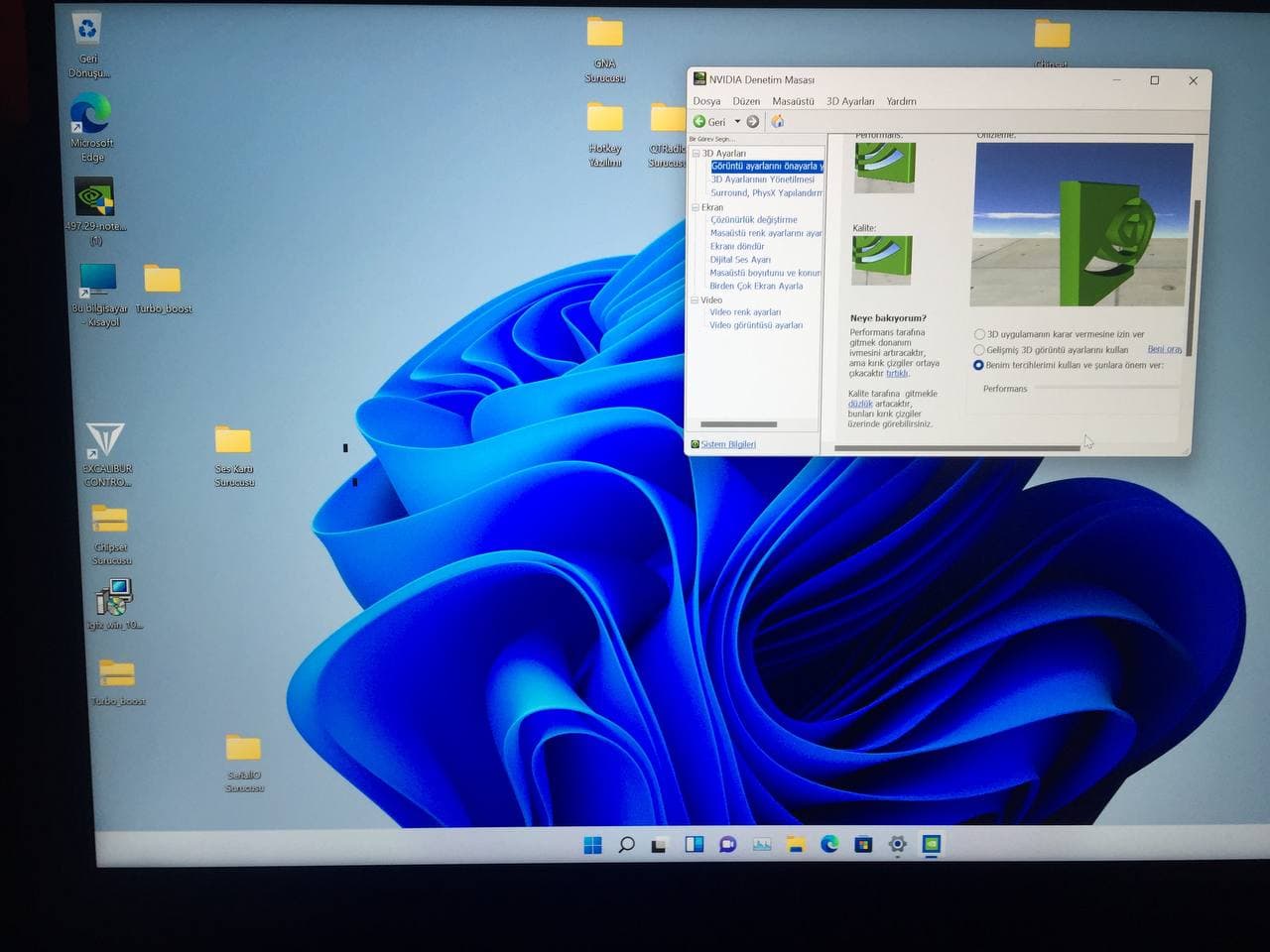Select the Chipset Sürücüsü zipped folder
The width and height of the screenshot is (1270, 952).
click(111, 535)
